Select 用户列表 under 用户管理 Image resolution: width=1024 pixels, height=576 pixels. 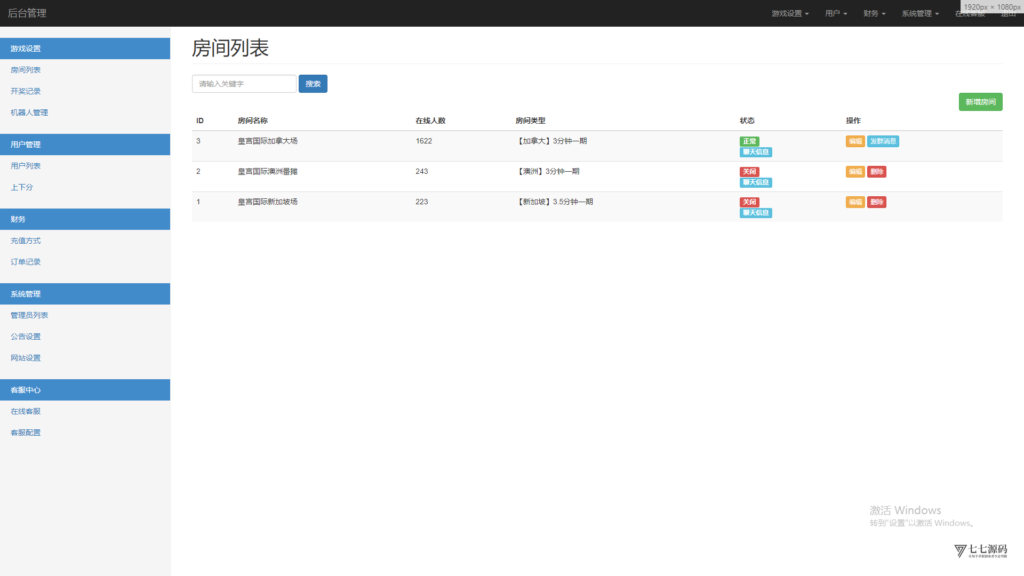26,164
